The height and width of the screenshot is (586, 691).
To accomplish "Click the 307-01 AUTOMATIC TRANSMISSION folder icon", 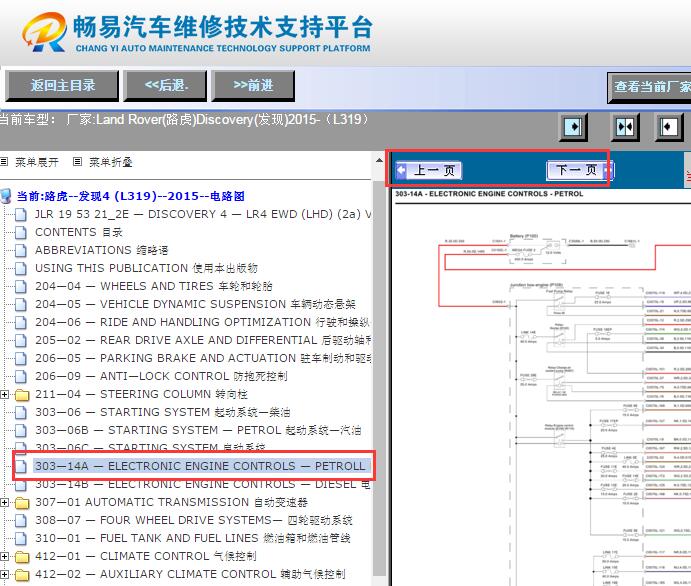I will click(22, 503).
